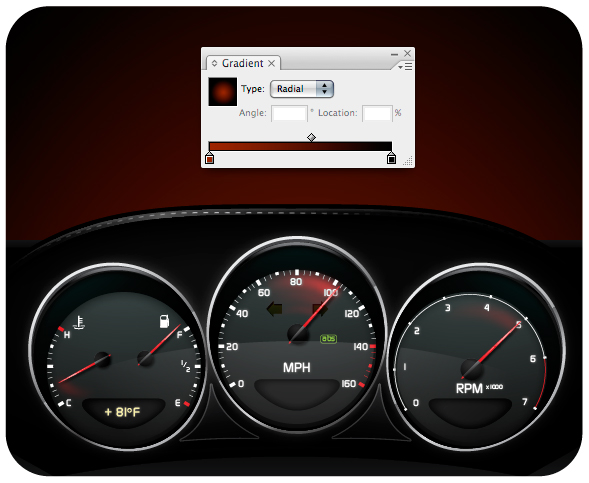Click the green ABS indicator icon
Viewport: 589px width, 483px height.
(328, 339)
